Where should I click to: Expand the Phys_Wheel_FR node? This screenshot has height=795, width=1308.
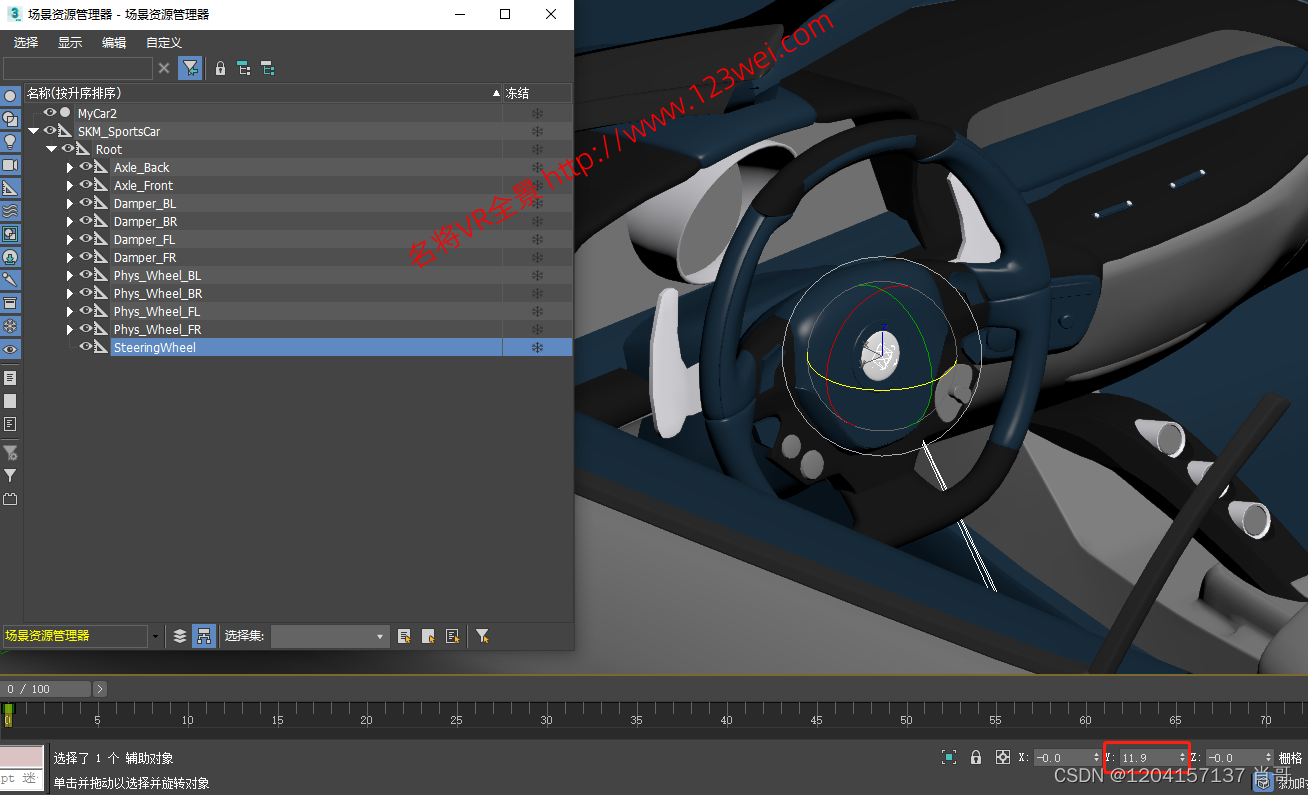coord(70,329)
